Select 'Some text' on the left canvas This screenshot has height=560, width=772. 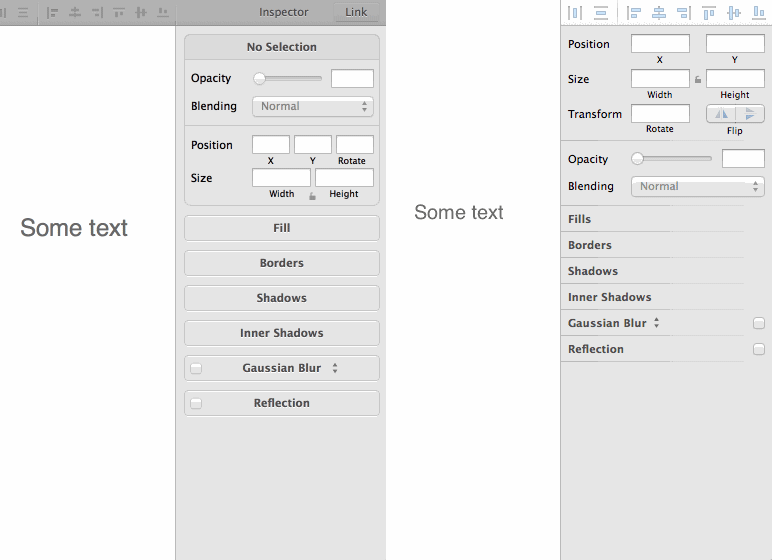[74, 228]
